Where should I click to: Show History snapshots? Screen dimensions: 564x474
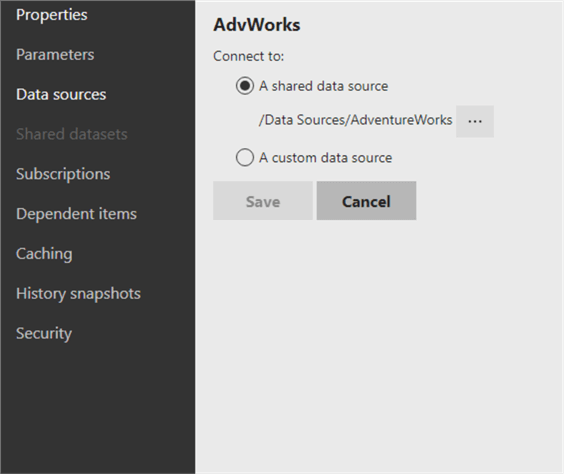point(78,294)
